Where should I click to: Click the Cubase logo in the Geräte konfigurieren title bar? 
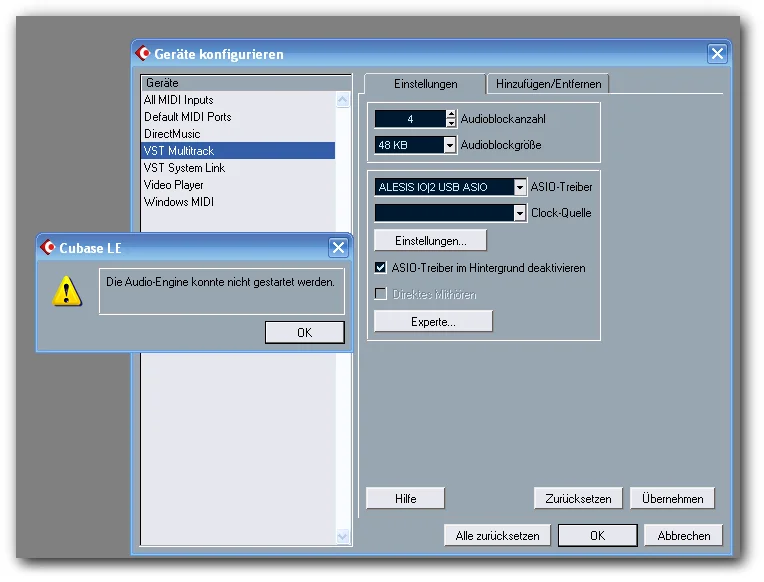[143, 53]
